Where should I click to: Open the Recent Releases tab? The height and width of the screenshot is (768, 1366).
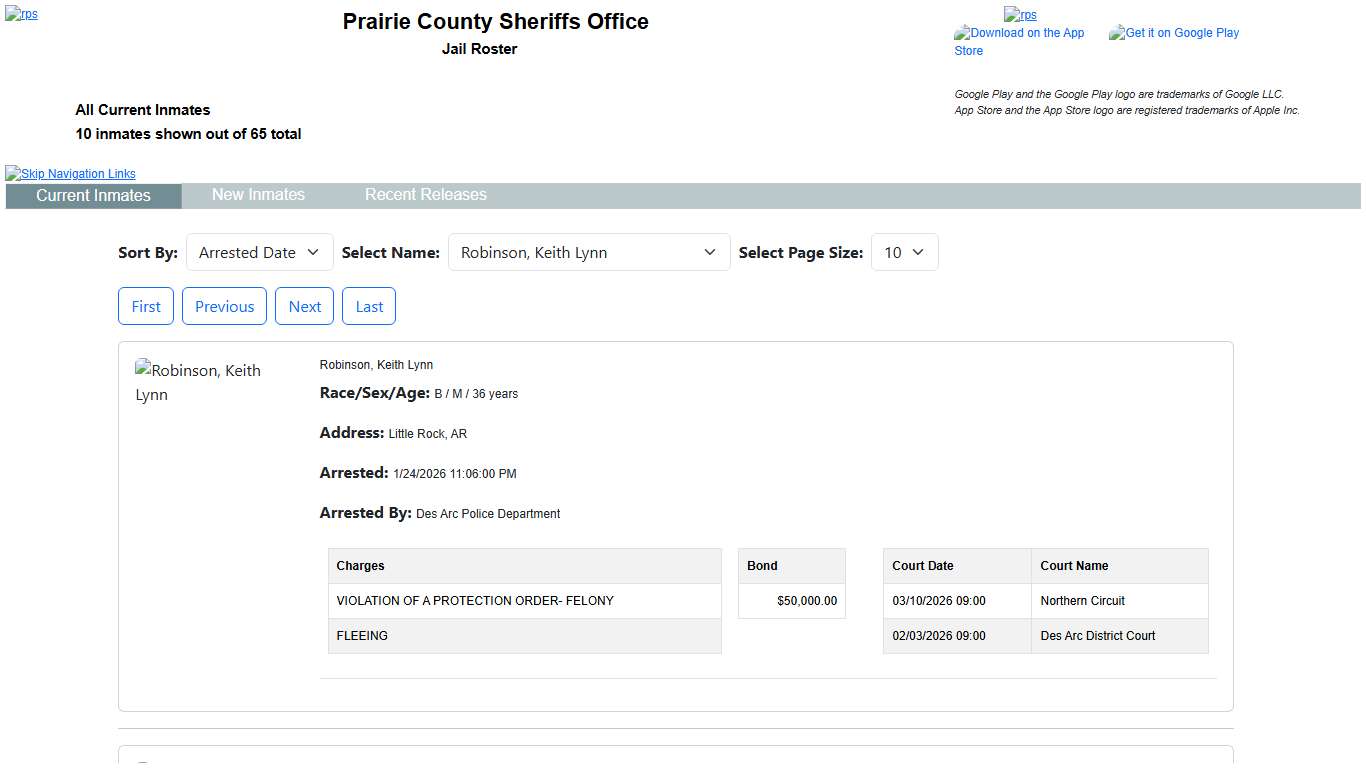pos(425,195)
